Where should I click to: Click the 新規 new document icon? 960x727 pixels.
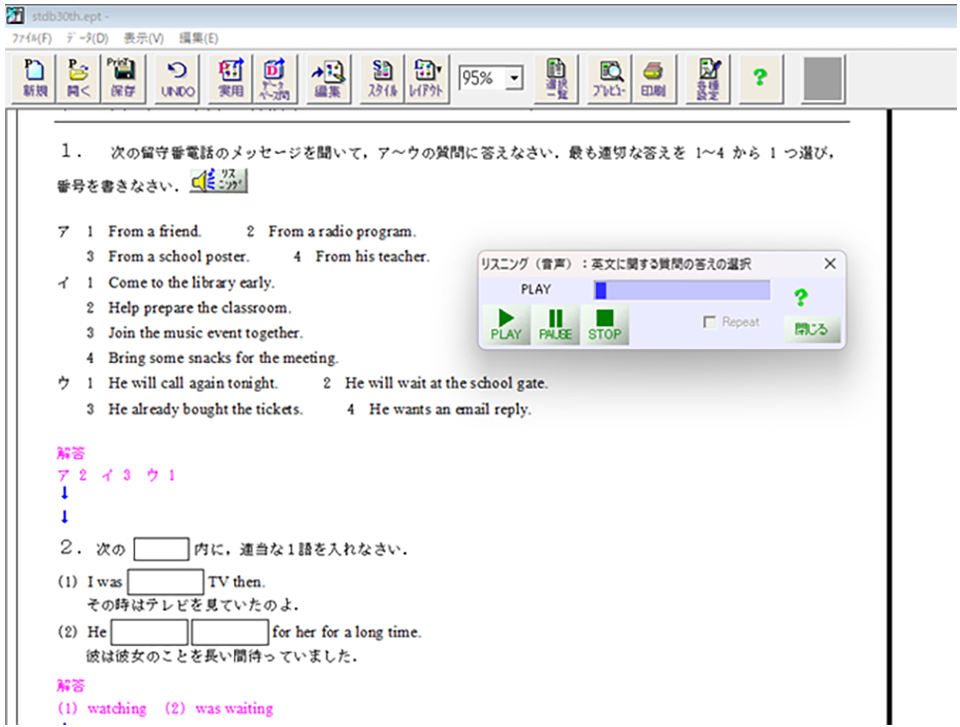pyautogui.click(x=34, y=78)
